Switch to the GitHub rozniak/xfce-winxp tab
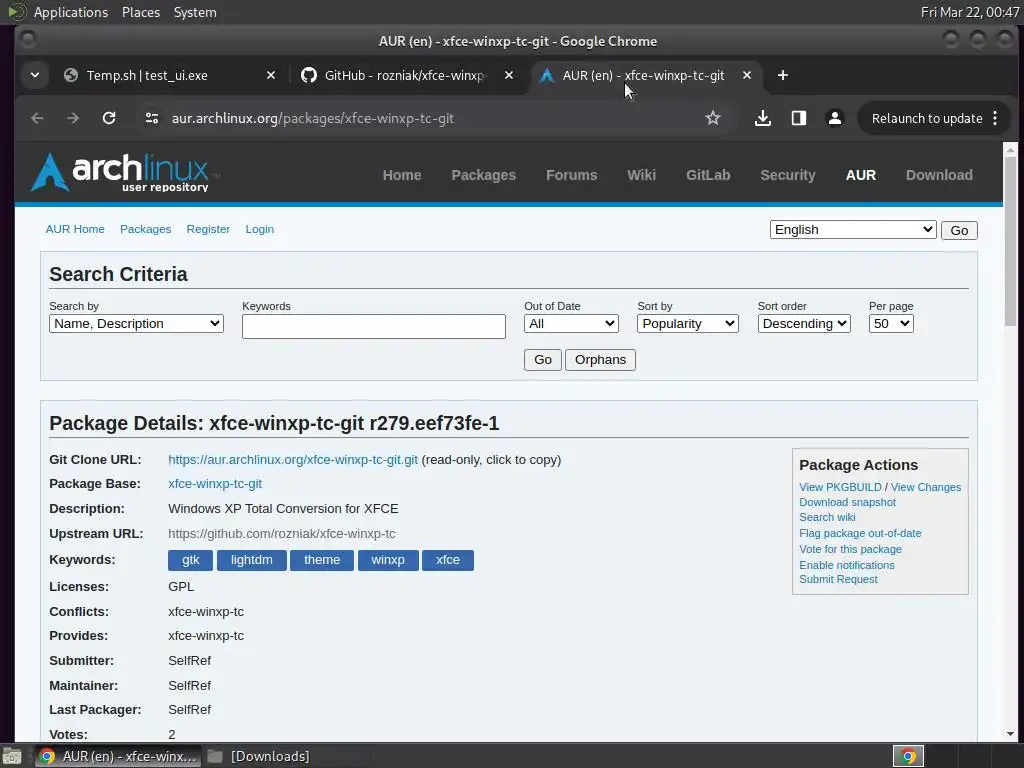The width and height of the screenshot is (1024, 768). pyautogui.click(x=404, y=76)
